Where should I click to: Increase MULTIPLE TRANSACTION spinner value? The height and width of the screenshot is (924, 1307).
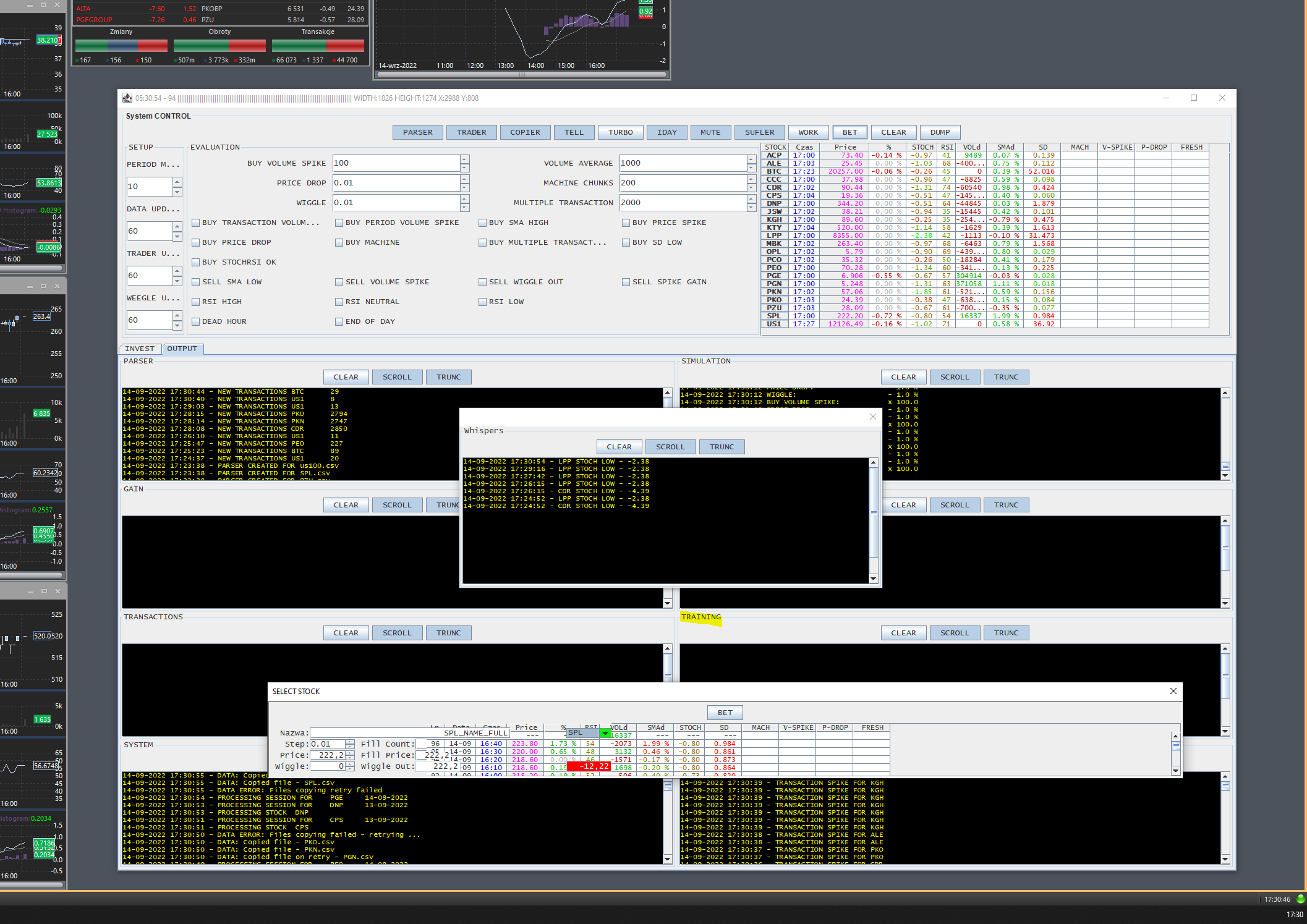coord(751,198)
